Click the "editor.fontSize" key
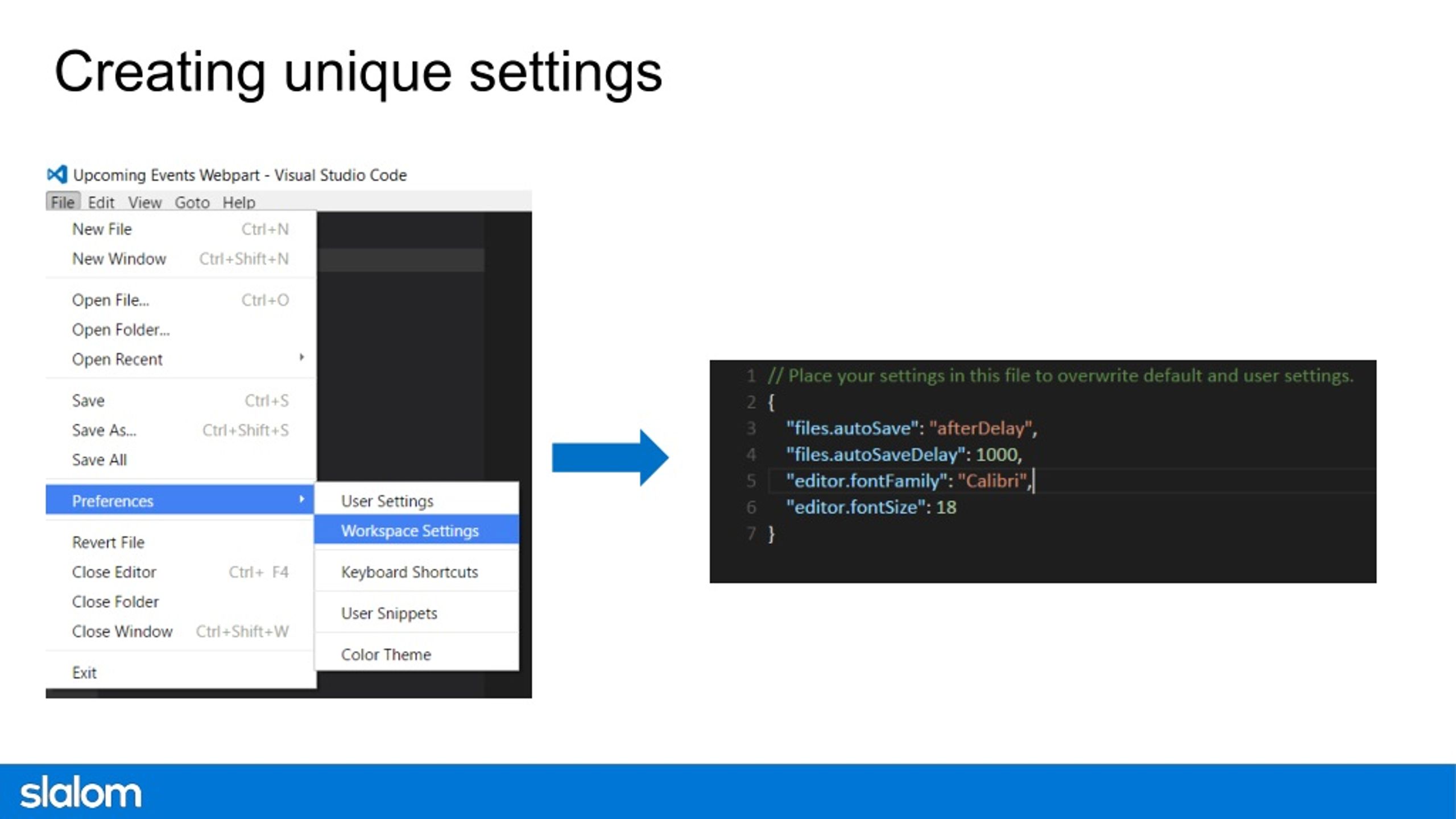This screenshot has width=1456, height=819. [x=856, y=507]
